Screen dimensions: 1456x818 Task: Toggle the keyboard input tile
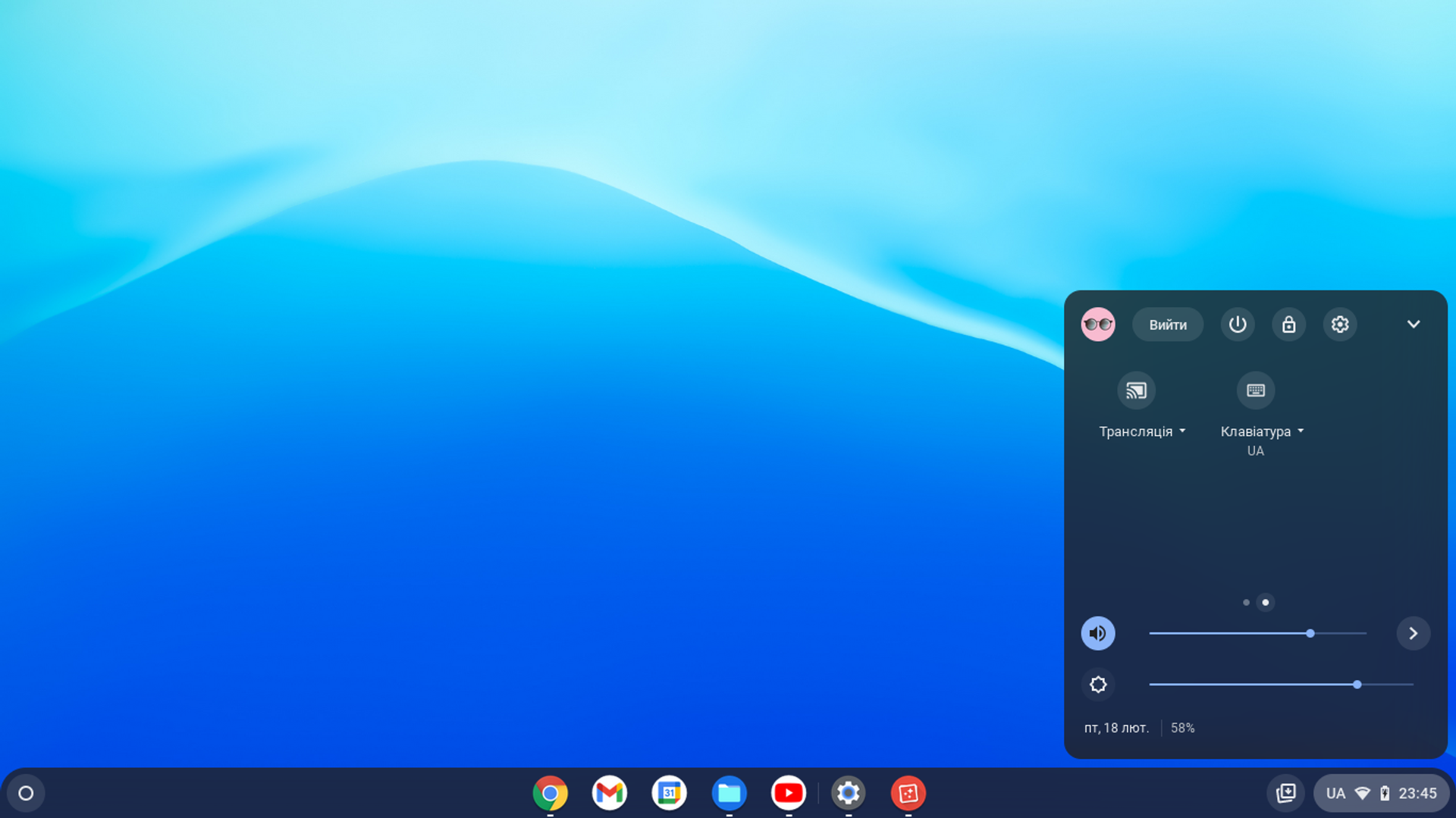coord(1256,390)
